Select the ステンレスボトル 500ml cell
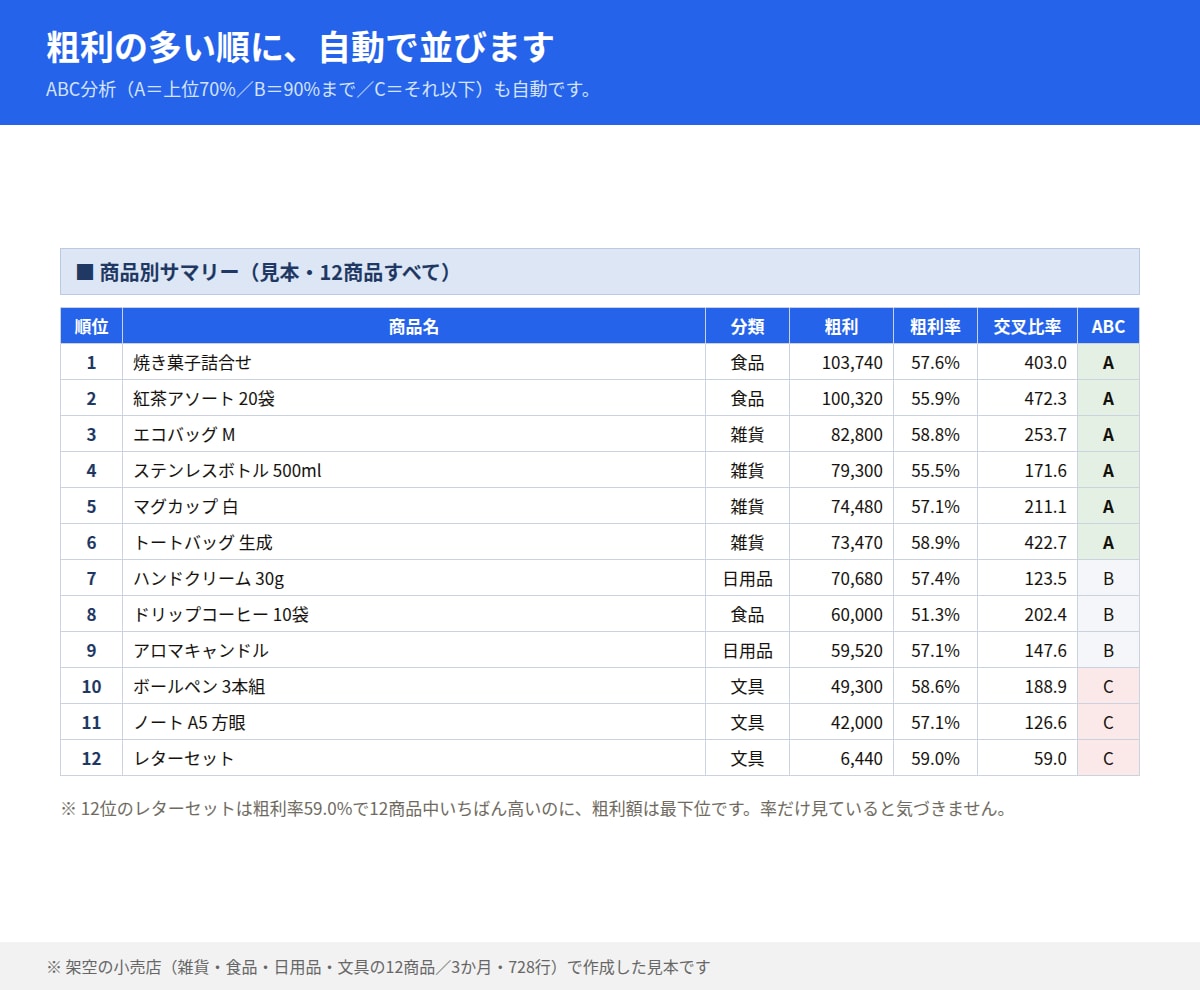Image resolution: width=1200 pixels, height=990 pixels. coord(414,470)
